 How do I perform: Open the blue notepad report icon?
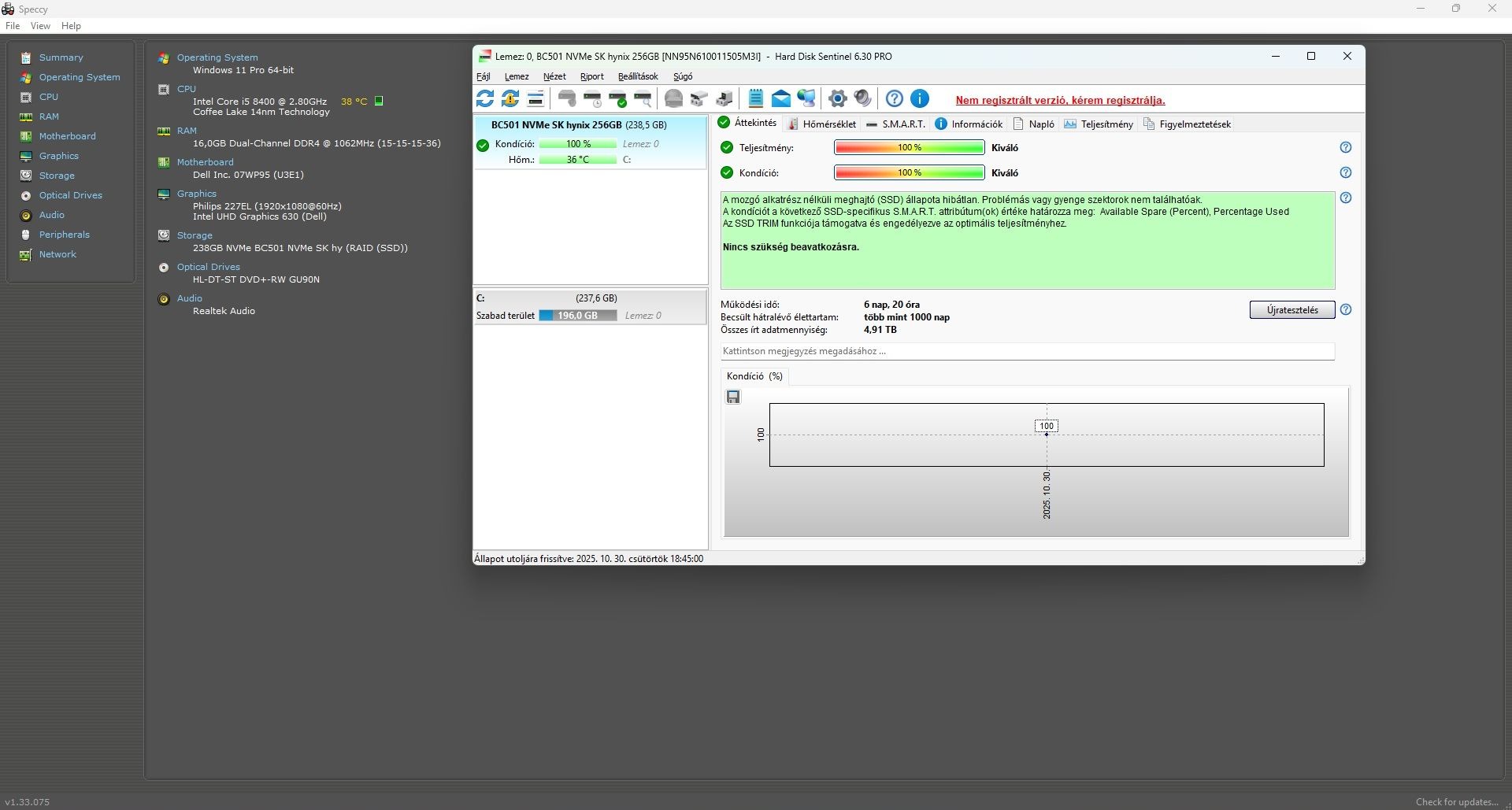(x=755, y=98)
